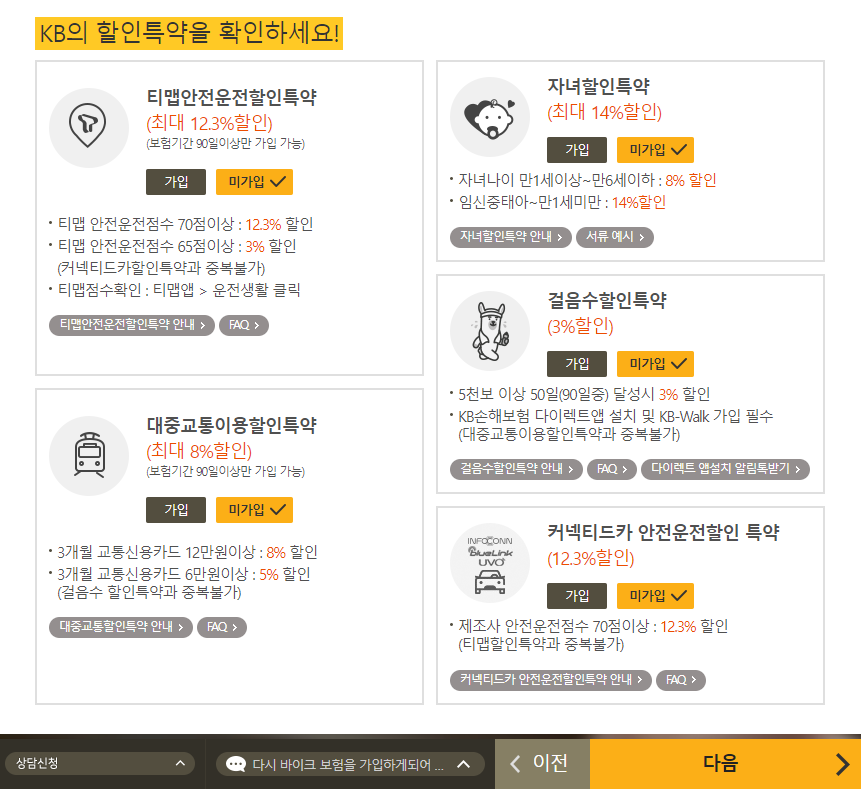Viewport: 861px width, 789px height.
Task: Click the 걸음수할인특약 title text
Action: tap(607, 300)
